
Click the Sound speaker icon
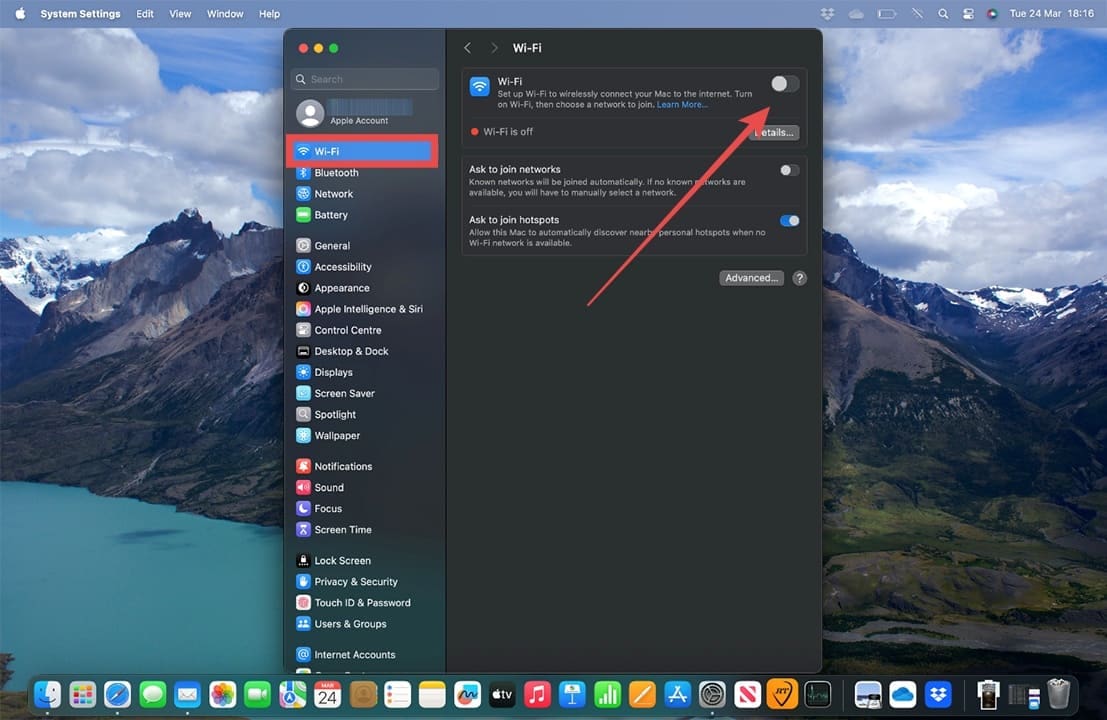coord(303,488)
